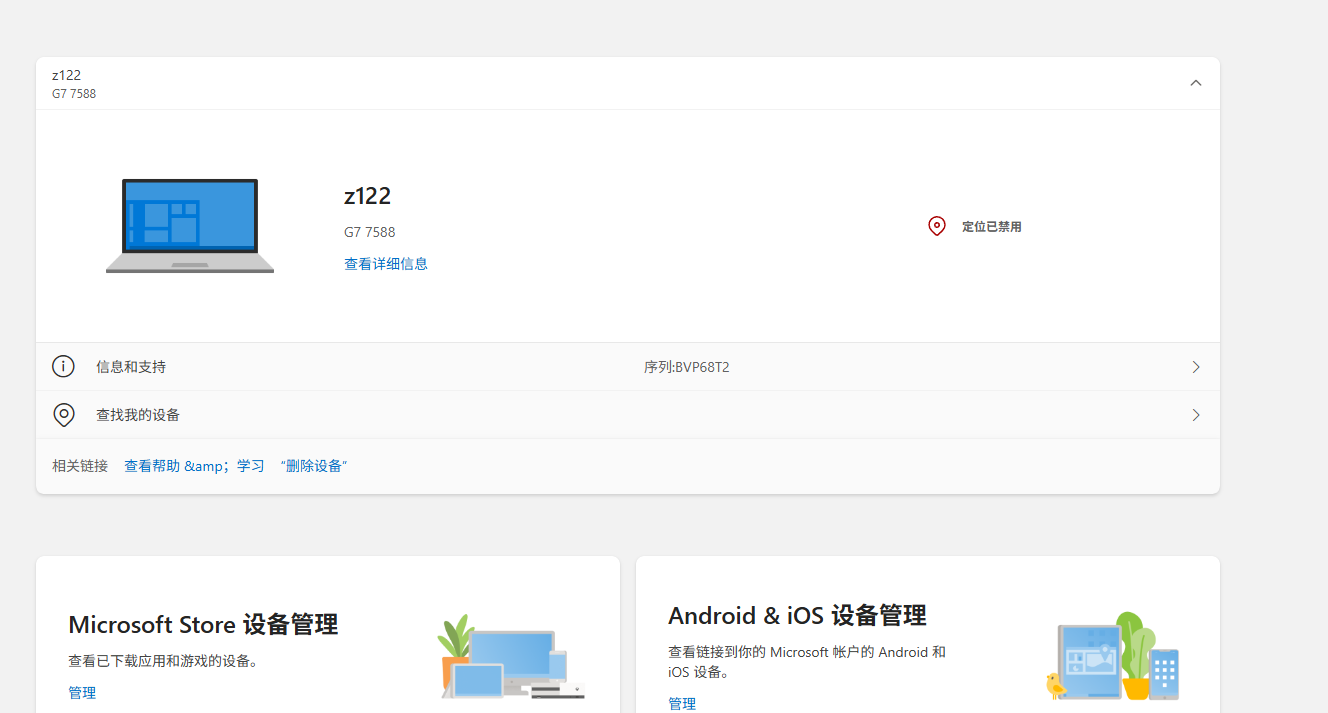Click the large z122 device name

tap(367, 196)
